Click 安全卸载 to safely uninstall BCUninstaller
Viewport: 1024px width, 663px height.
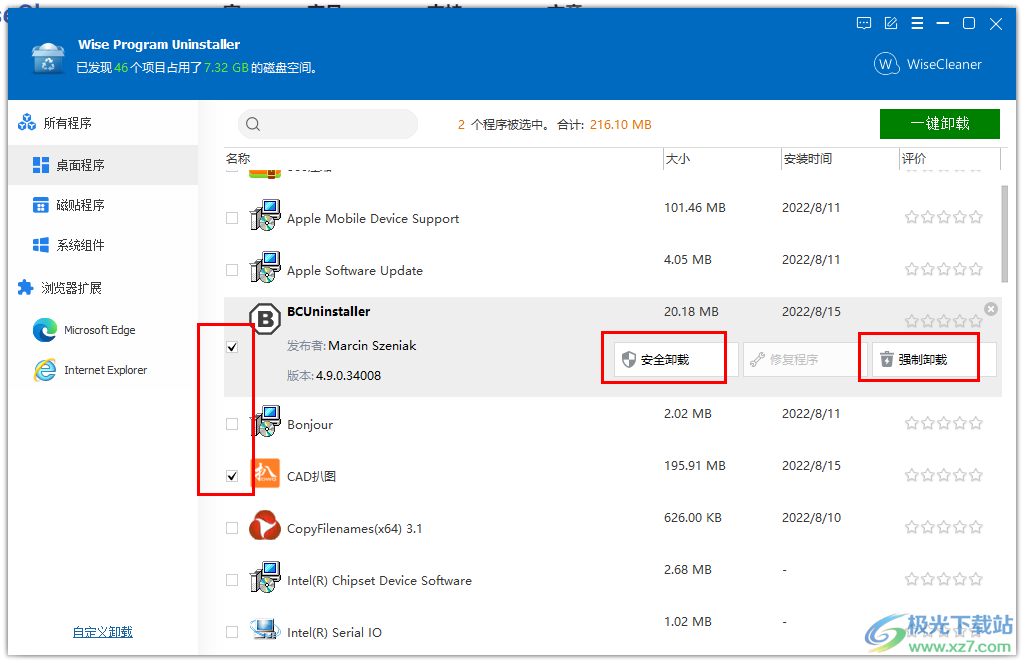click(x=664, y=357)
